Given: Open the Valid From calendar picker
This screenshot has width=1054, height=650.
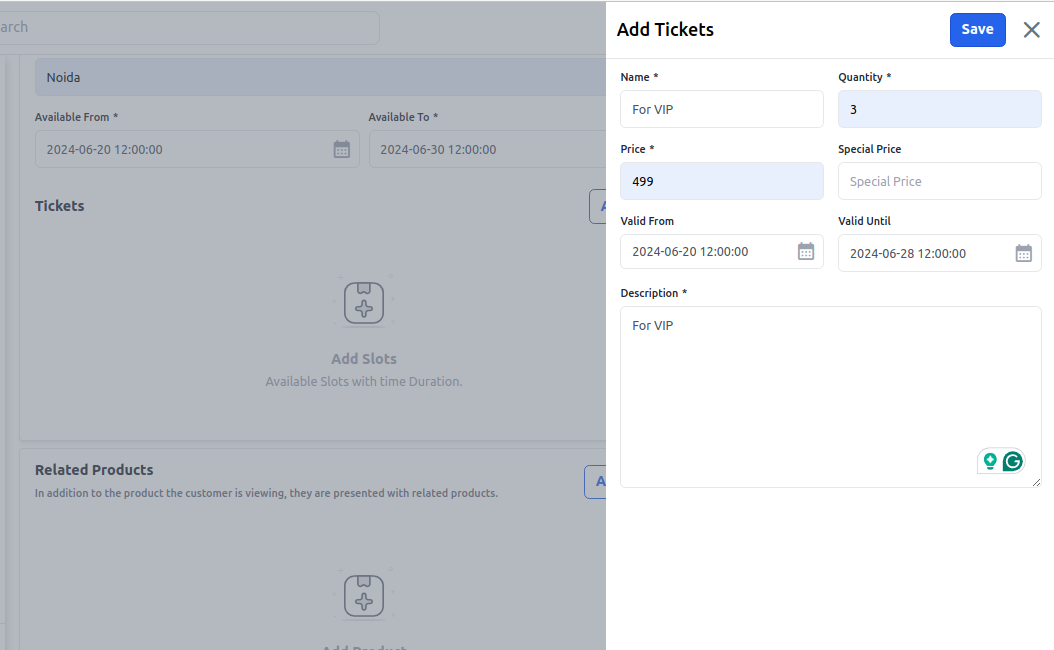Looking at the screenshot, I should pos(806,252).
